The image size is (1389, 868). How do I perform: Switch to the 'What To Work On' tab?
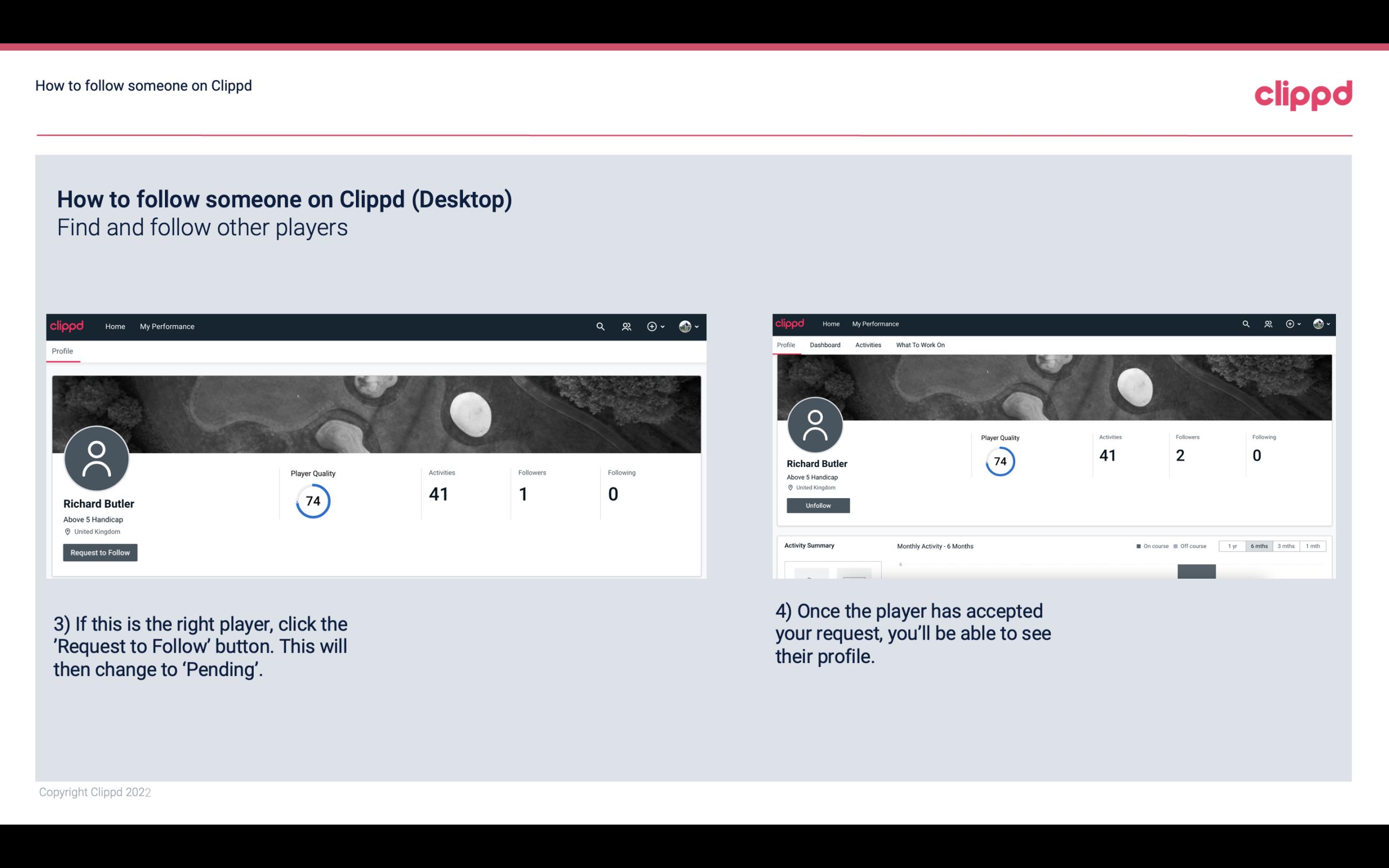click(x=920, y=344)
